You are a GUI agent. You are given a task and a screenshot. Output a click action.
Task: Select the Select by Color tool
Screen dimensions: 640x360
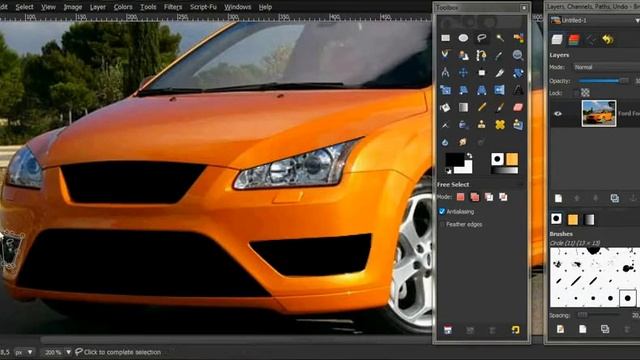pos(518,38)
